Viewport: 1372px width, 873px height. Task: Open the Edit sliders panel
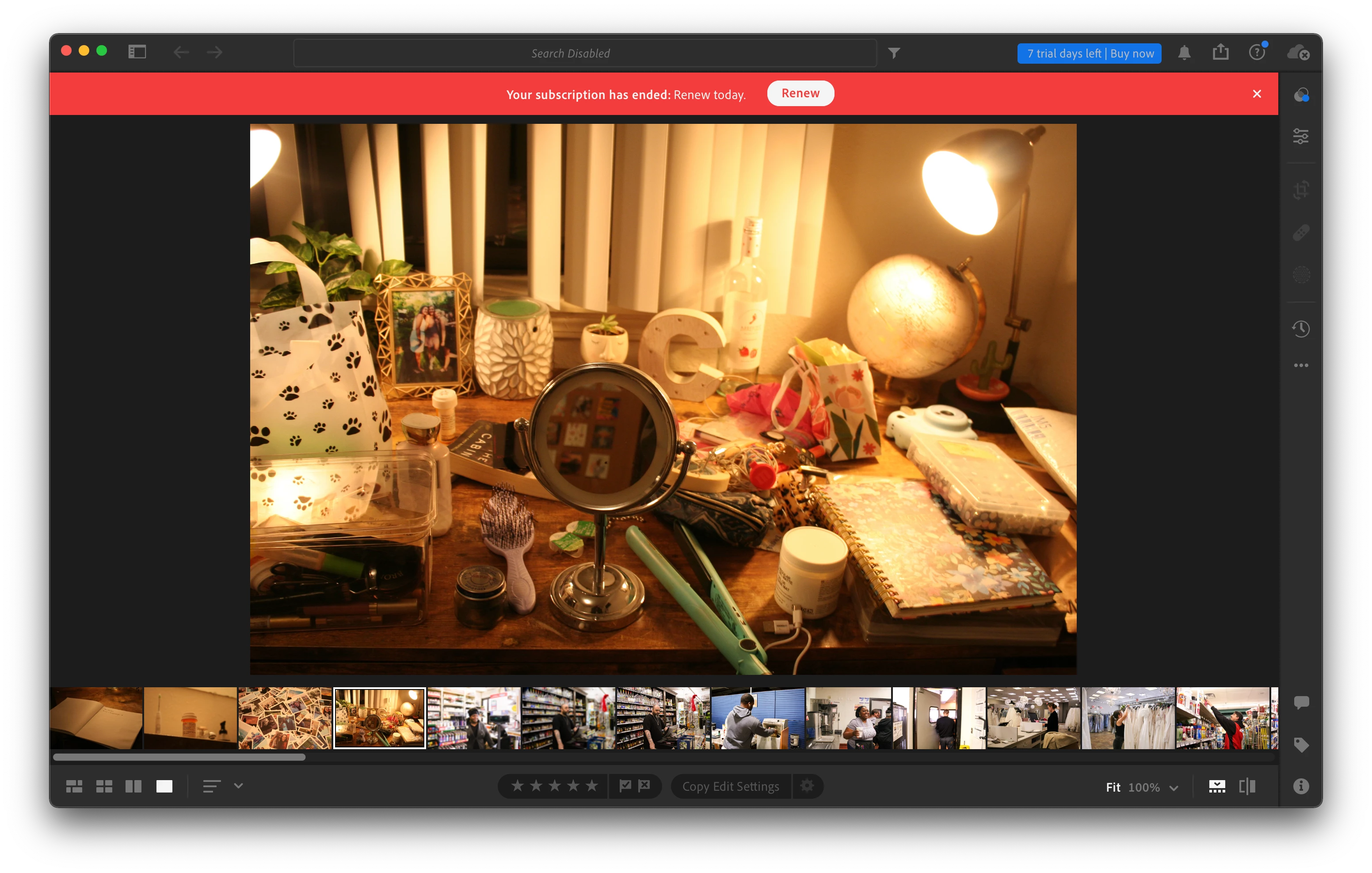pyautogui.click(x=1300, y=136)
